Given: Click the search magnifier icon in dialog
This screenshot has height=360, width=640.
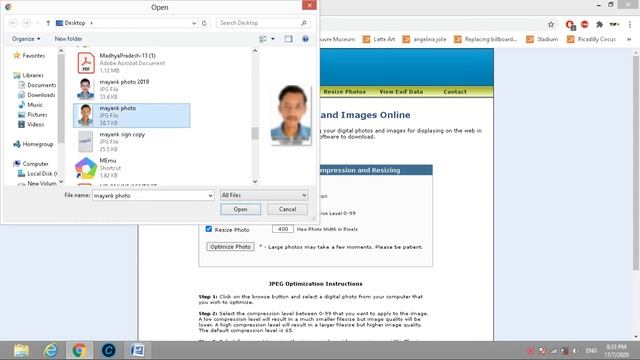Looking at the screenshot, I should point(304,23).
